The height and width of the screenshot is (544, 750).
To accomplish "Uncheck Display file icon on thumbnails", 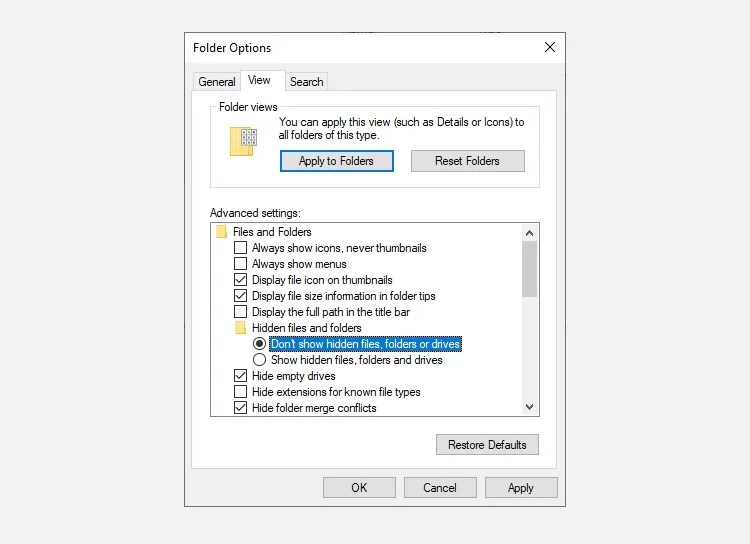I will 241,280.
